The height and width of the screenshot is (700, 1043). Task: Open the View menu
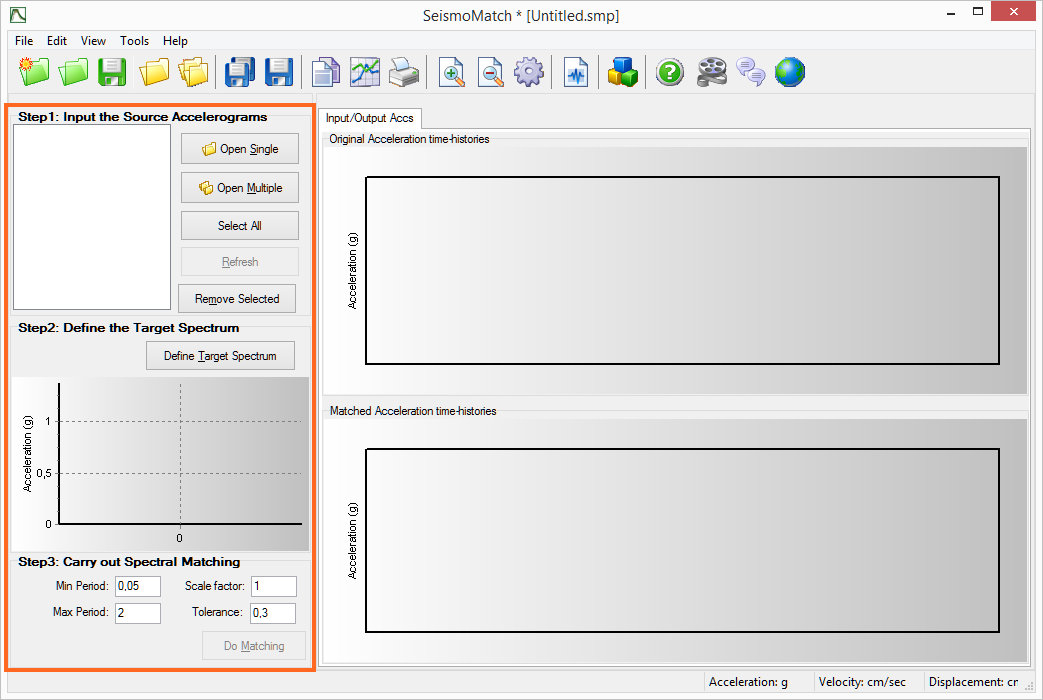[x=93, y=41]
